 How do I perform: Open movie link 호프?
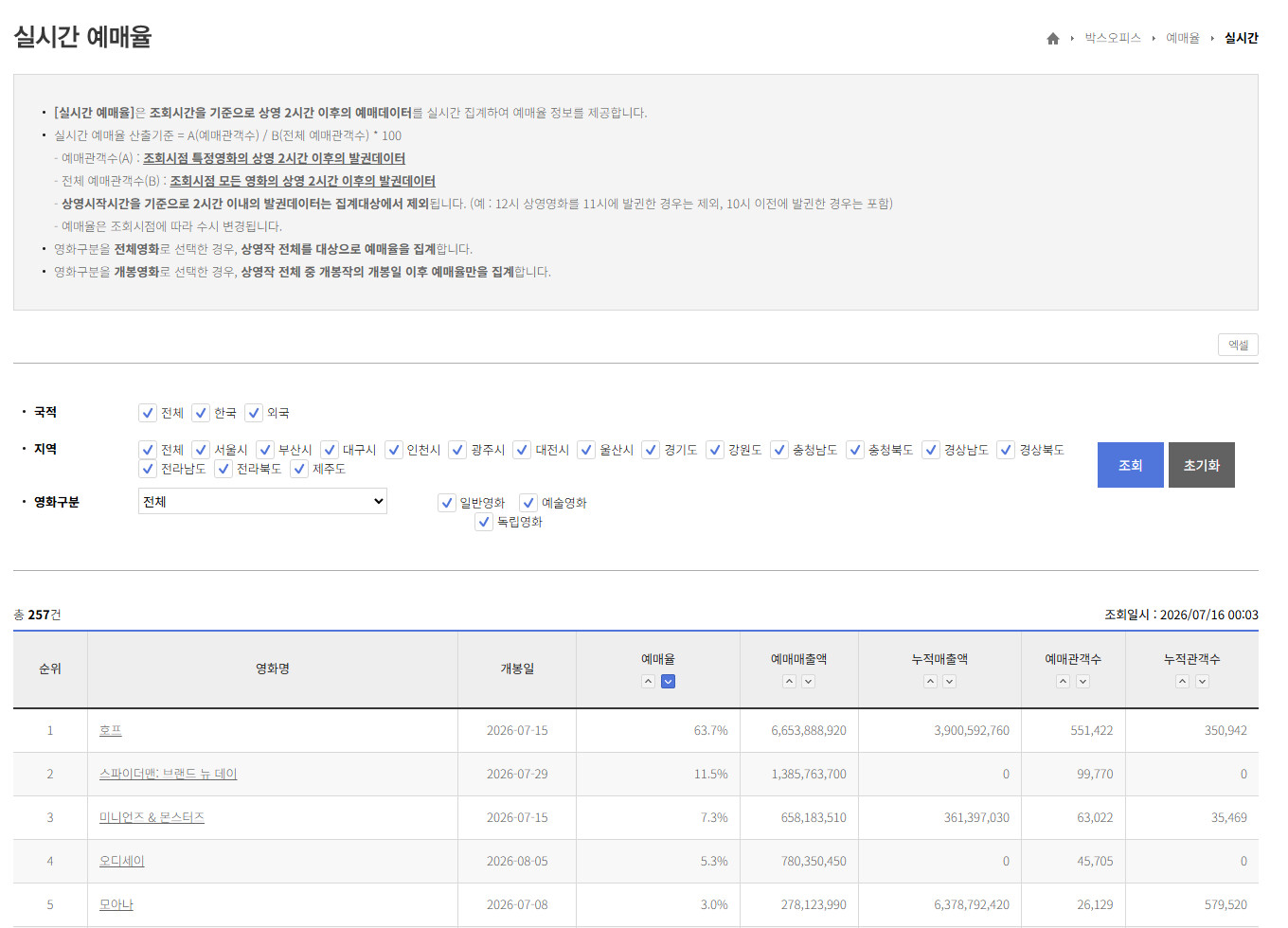point(111,731)
